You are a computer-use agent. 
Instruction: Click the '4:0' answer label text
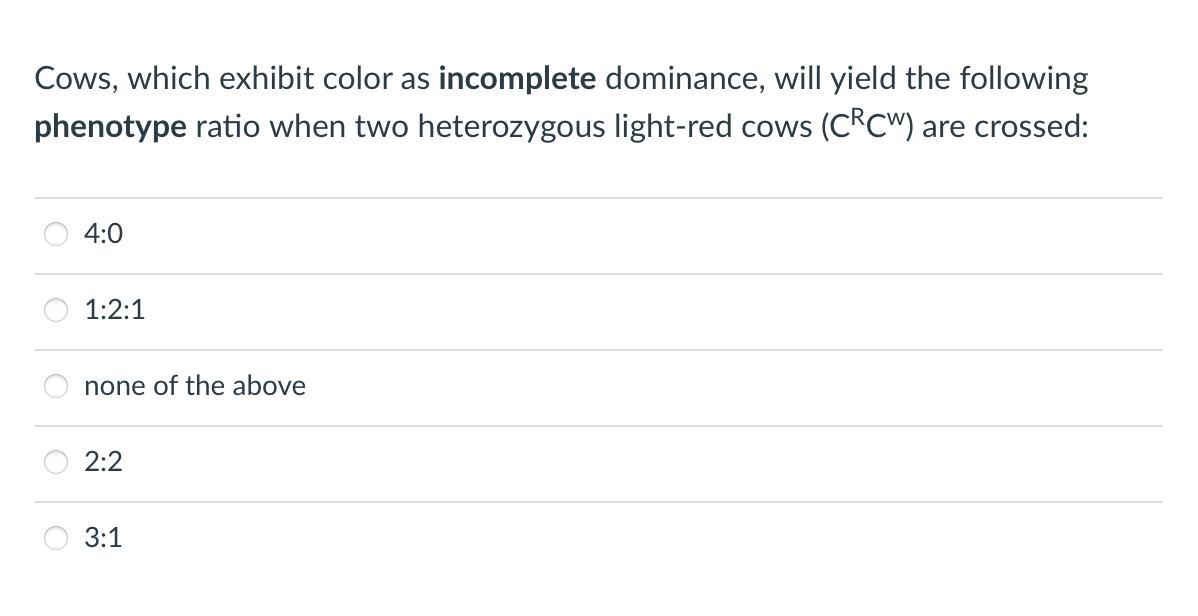[104, 234]
